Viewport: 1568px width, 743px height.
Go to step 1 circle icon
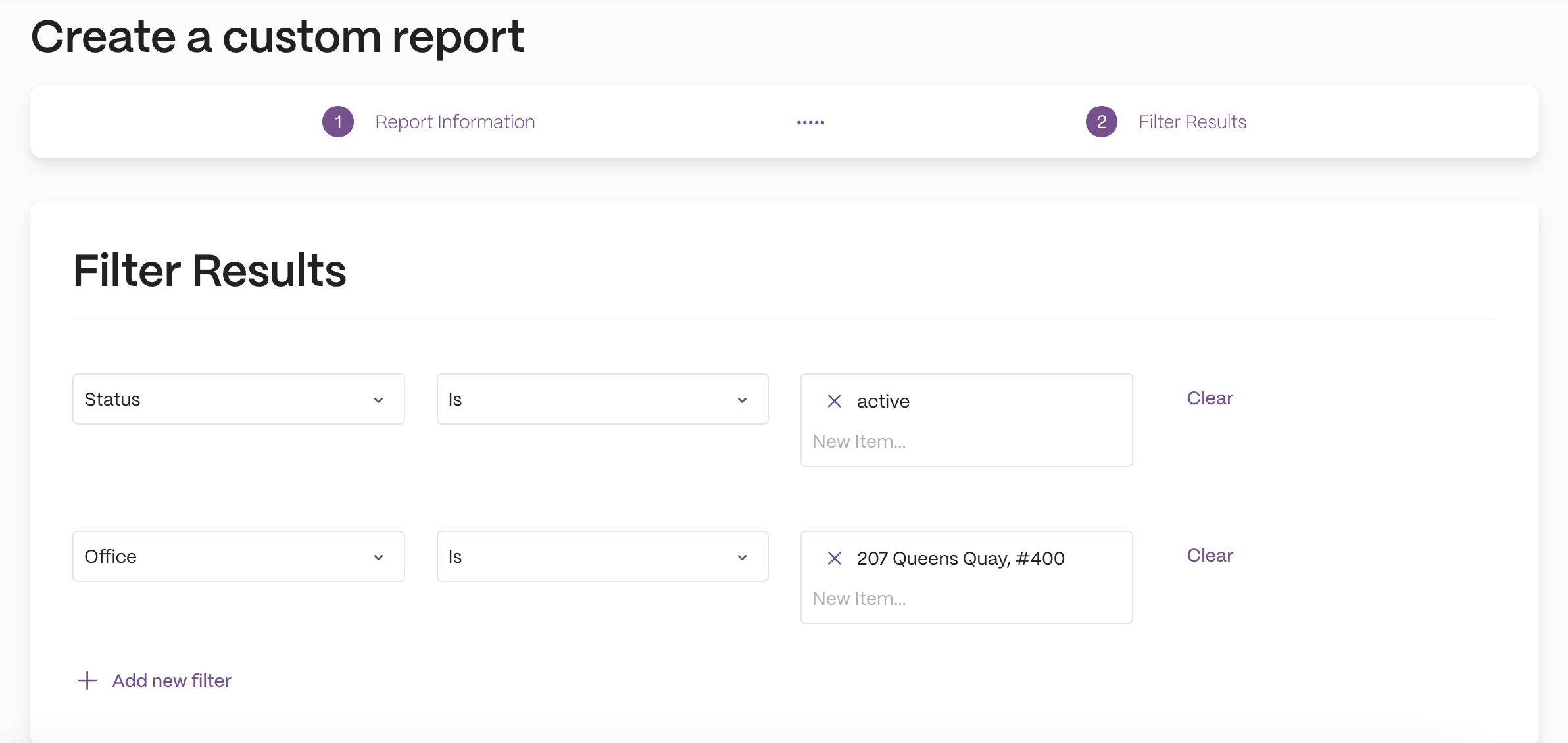(338, 122)
